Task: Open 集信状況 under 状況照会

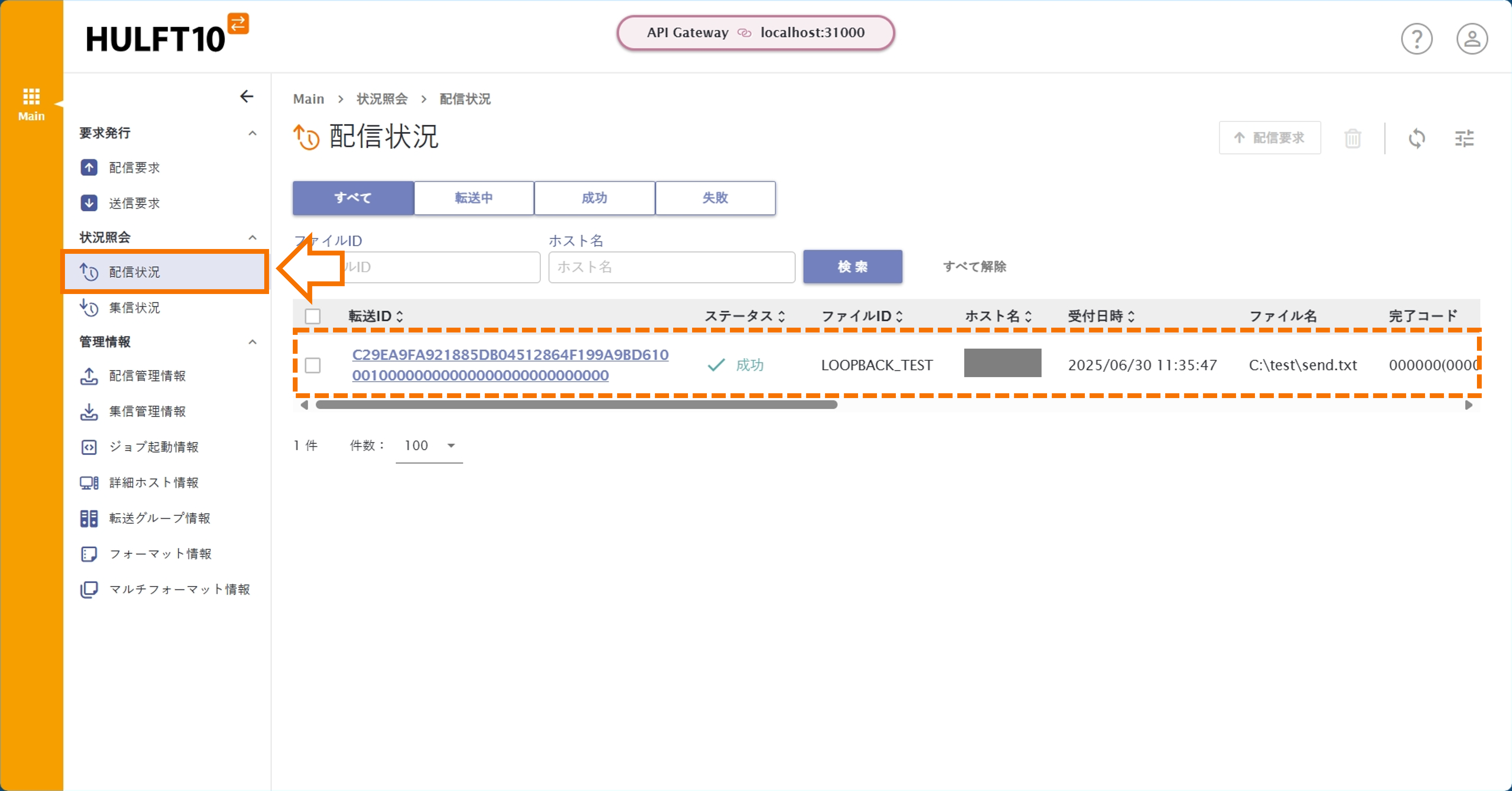Action: coord(134,307)
